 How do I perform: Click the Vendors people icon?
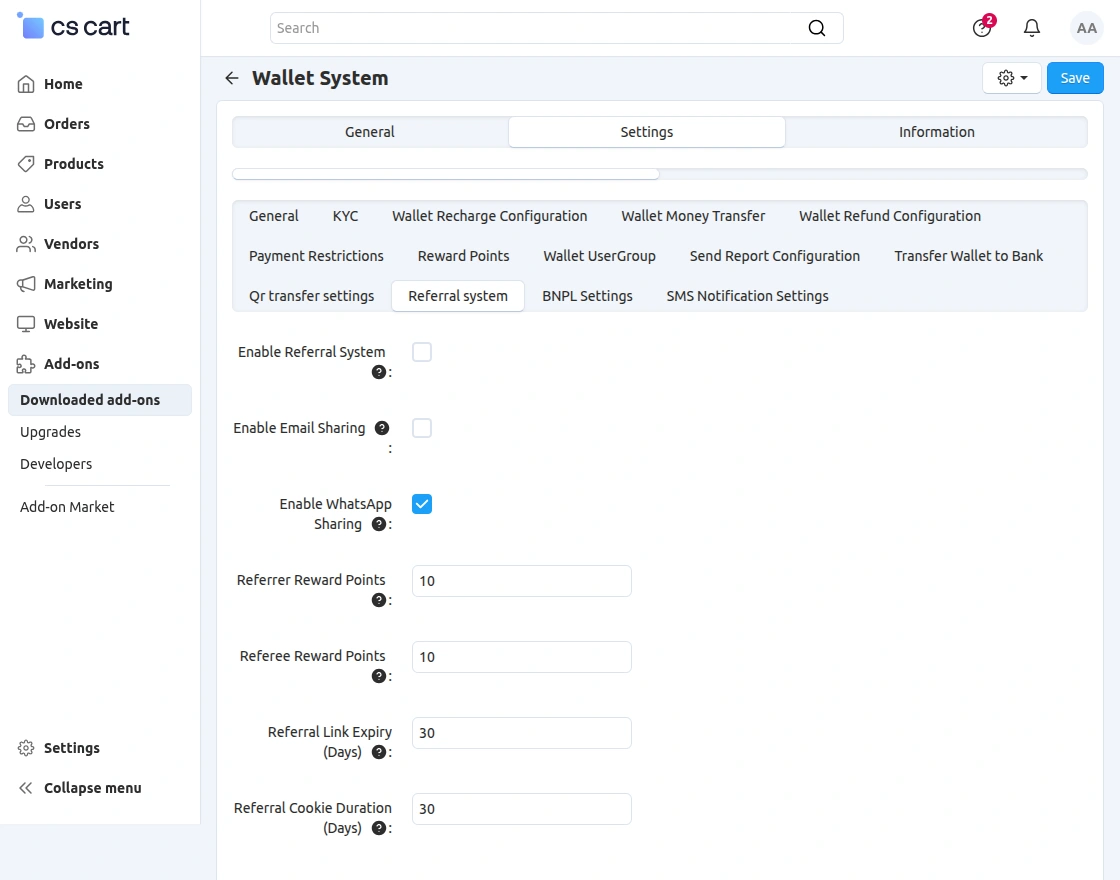(x=26, y=244)
